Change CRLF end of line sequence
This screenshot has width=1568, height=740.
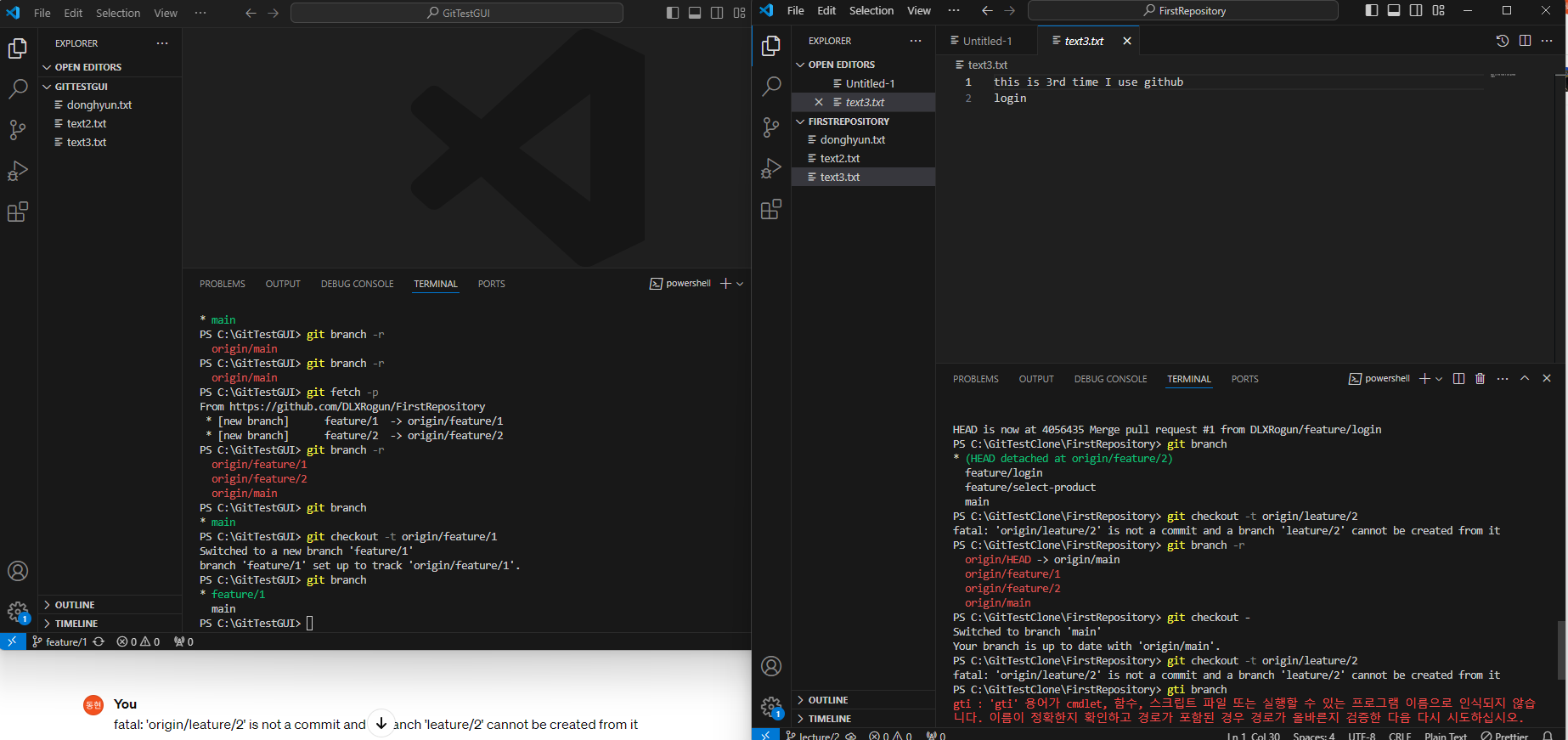click(1400, 736)
